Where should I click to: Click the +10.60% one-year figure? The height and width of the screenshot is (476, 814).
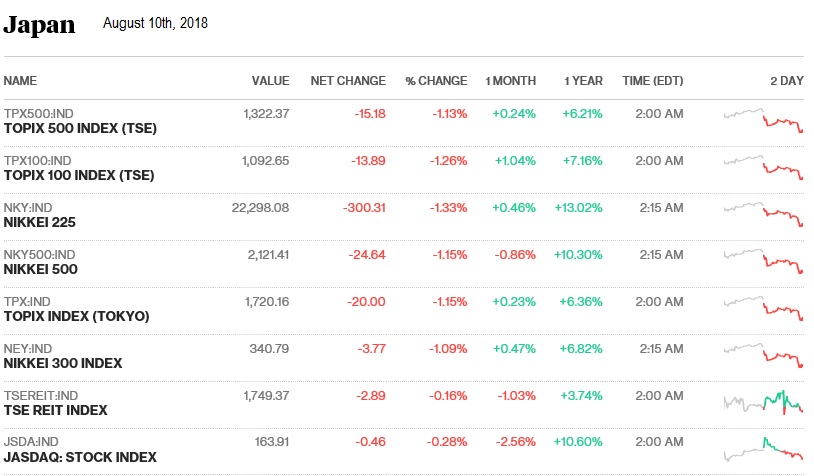click(x=578, y=442)
